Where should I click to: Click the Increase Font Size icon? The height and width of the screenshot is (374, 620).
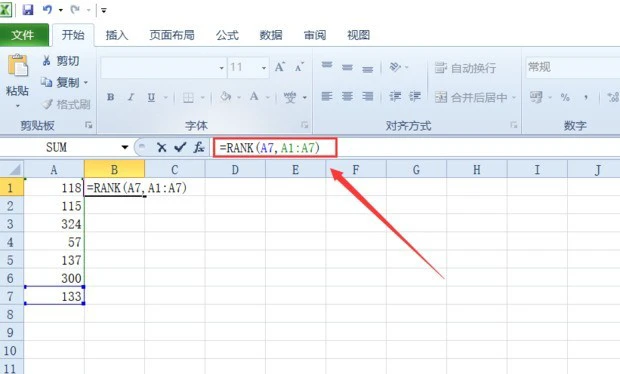pyautogui.click(x=280, y=67)
